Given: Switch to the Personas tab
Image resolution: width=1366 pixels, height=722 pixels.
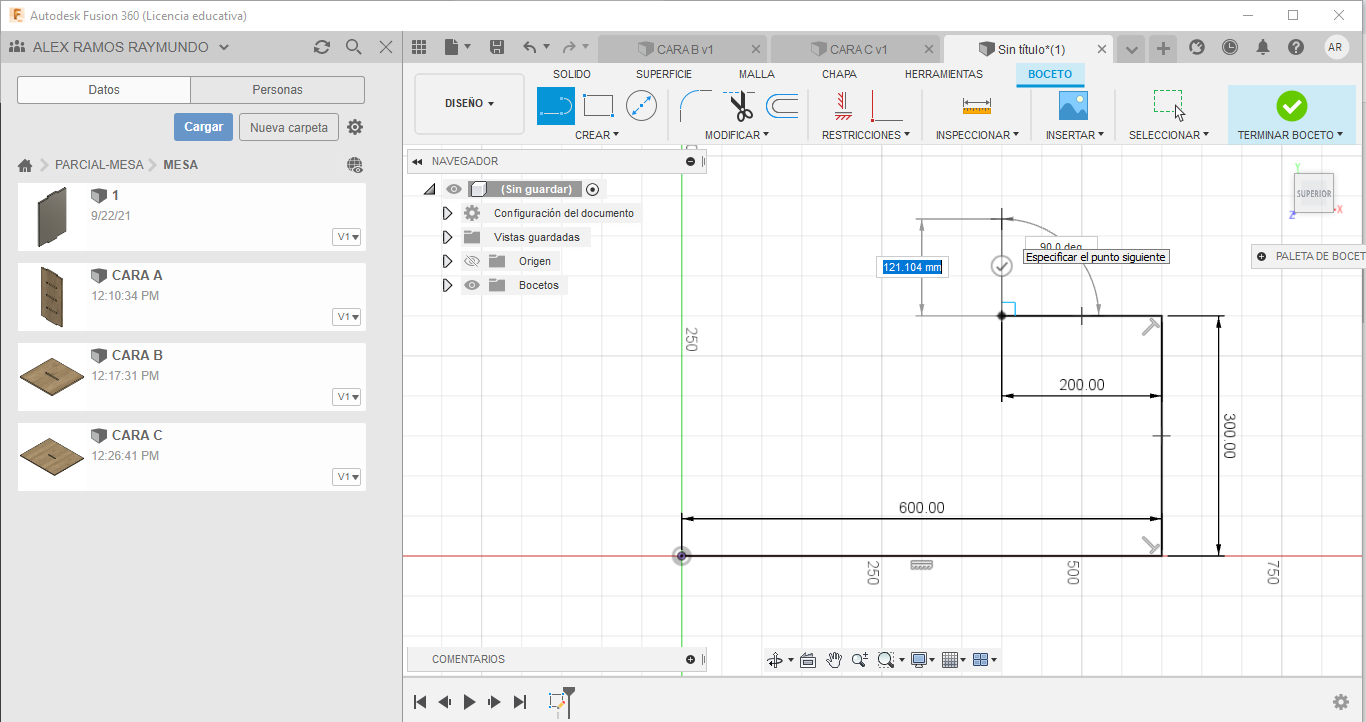Looking at the screenshot, I should pos(277,90).
